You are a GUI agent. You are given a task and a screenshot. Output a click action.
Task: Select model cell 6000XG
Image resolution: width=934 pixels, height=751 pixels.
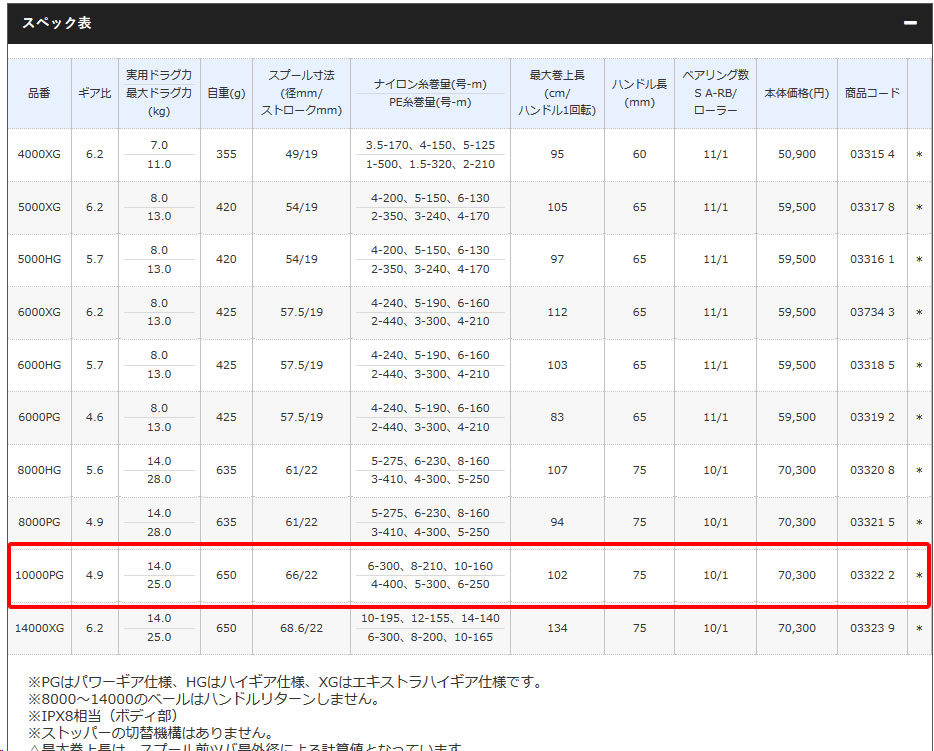coord(39,312)
